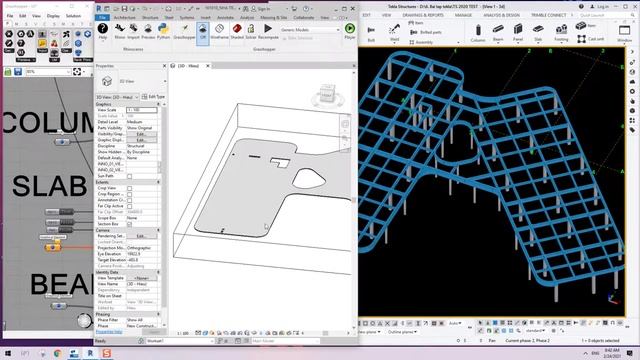Click the Help icon in the Revit ribbon

[x=103, y=31]
